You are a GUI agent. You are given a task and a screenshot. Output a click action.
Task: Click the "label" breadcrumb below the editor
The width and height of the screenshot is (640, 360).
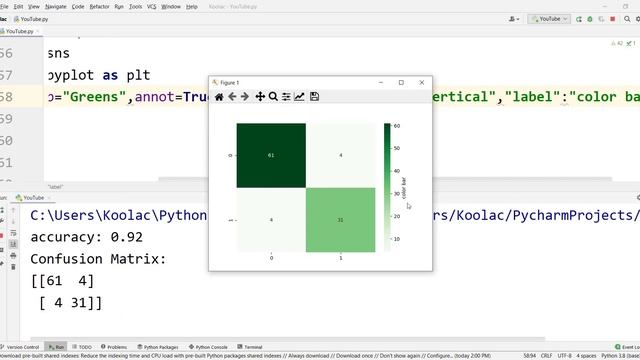point(55,187)
